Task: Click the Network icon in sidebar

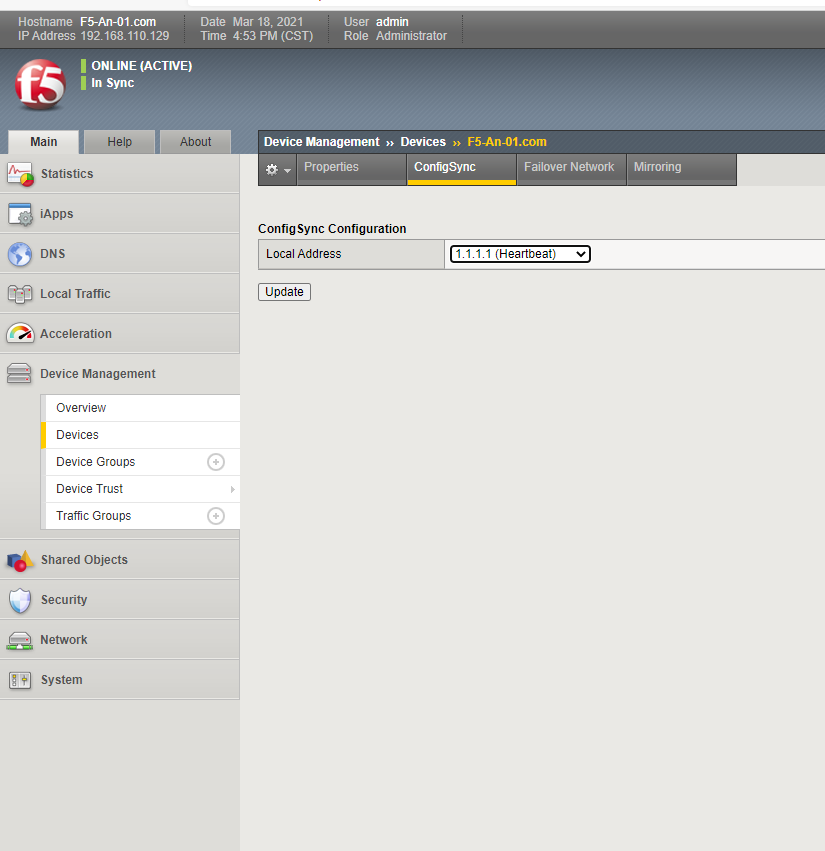Action: pos(20,640)
